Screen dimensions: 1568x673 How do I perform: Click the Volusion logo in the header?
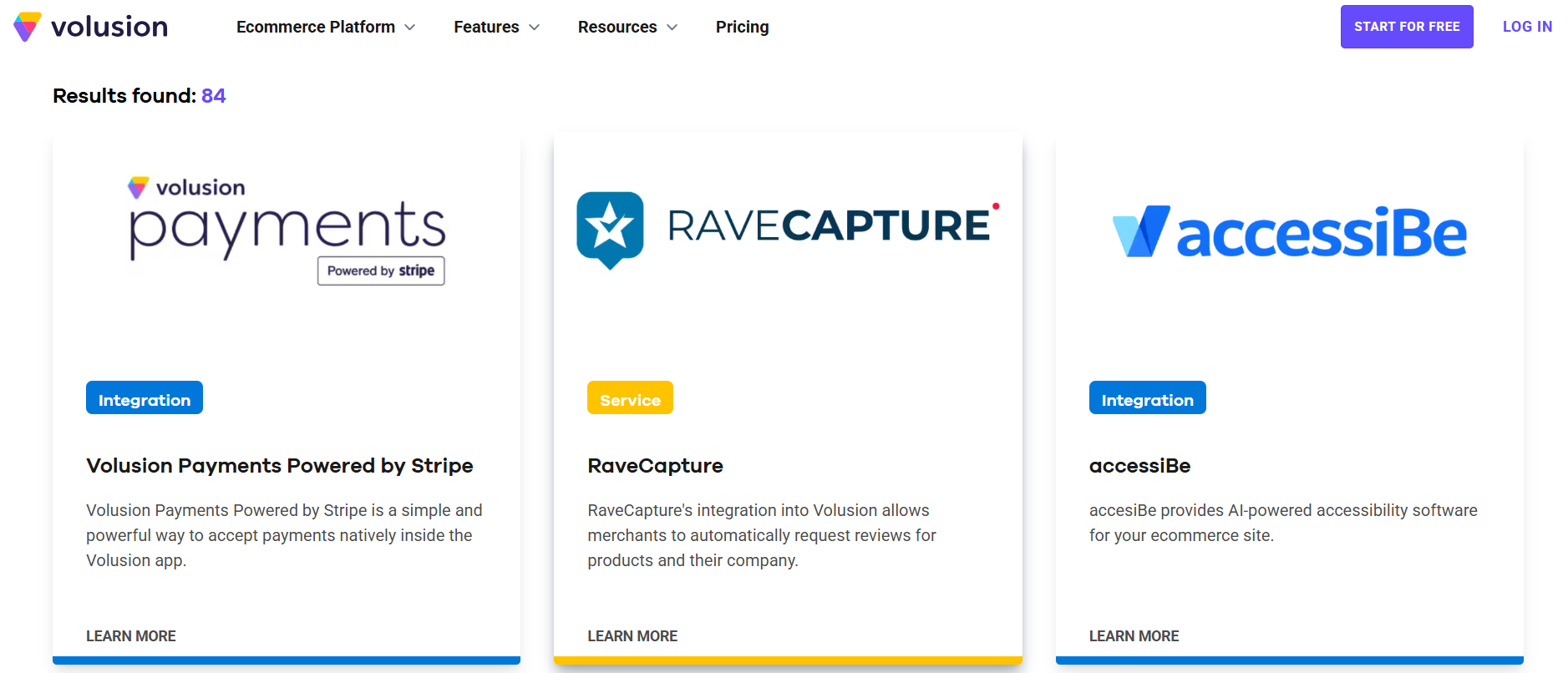pyautogui.click(x=90, y=27)
